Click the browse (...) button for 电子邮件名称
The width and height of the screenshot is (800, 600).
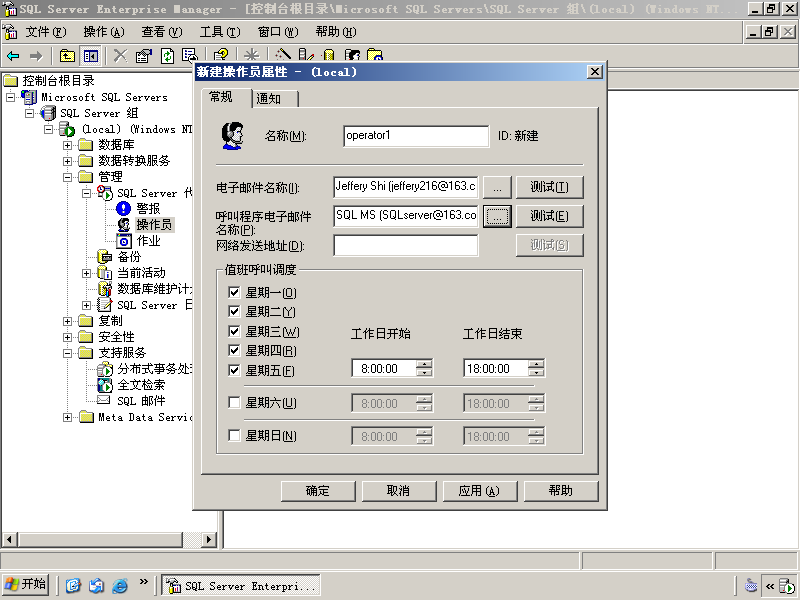[497, 187]
